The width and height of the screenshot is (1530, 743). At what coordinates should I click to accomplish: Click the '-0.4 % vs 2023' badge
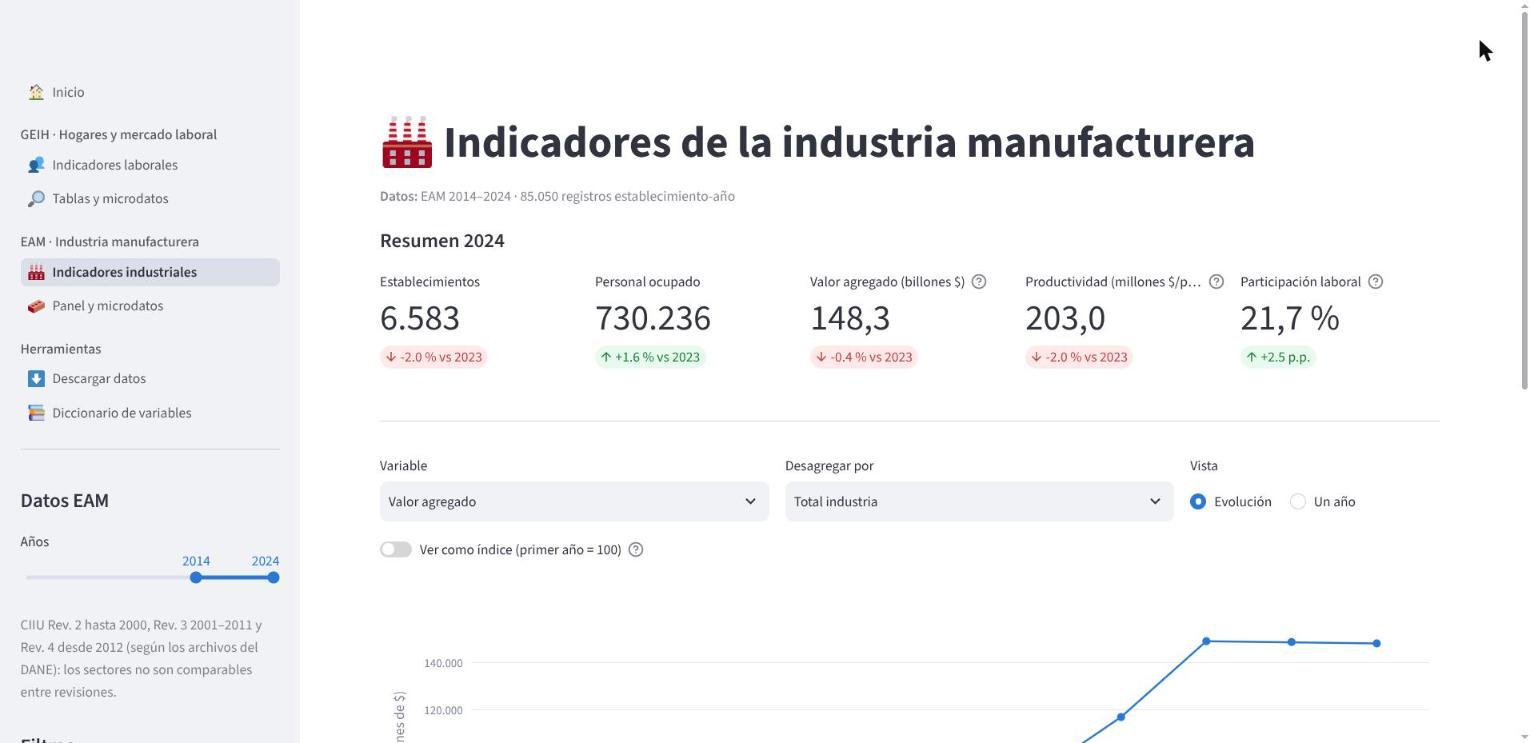click(x=864, y=357)
